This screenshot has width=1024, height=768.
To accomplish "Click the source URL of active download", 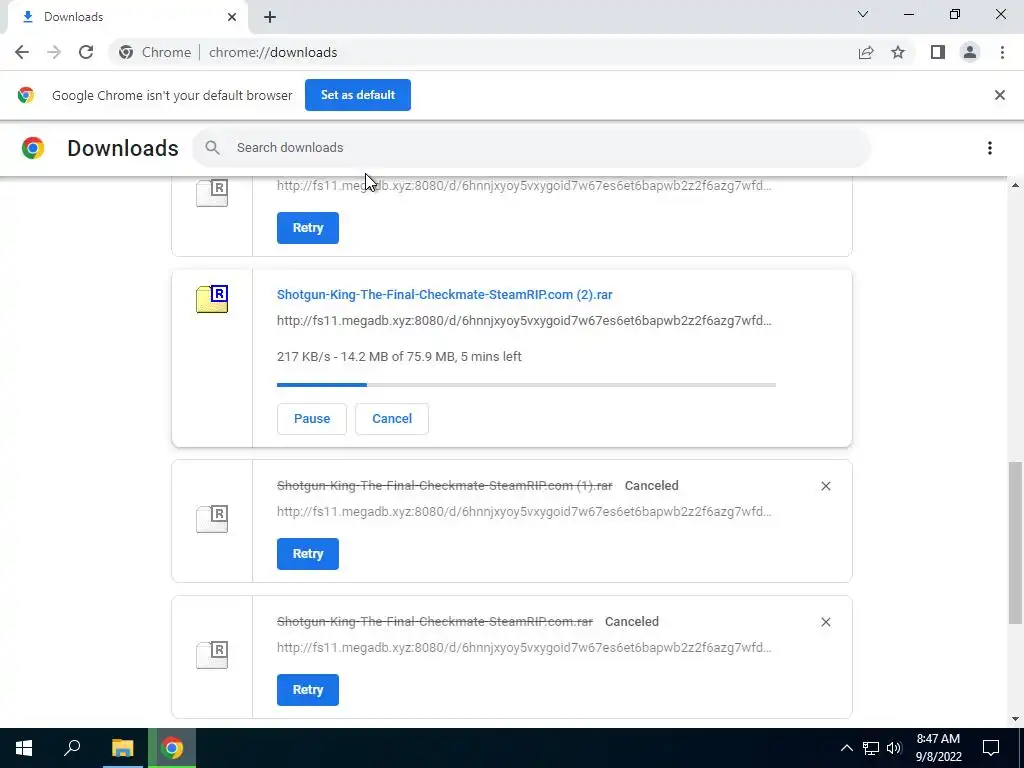I will [524, 321].
